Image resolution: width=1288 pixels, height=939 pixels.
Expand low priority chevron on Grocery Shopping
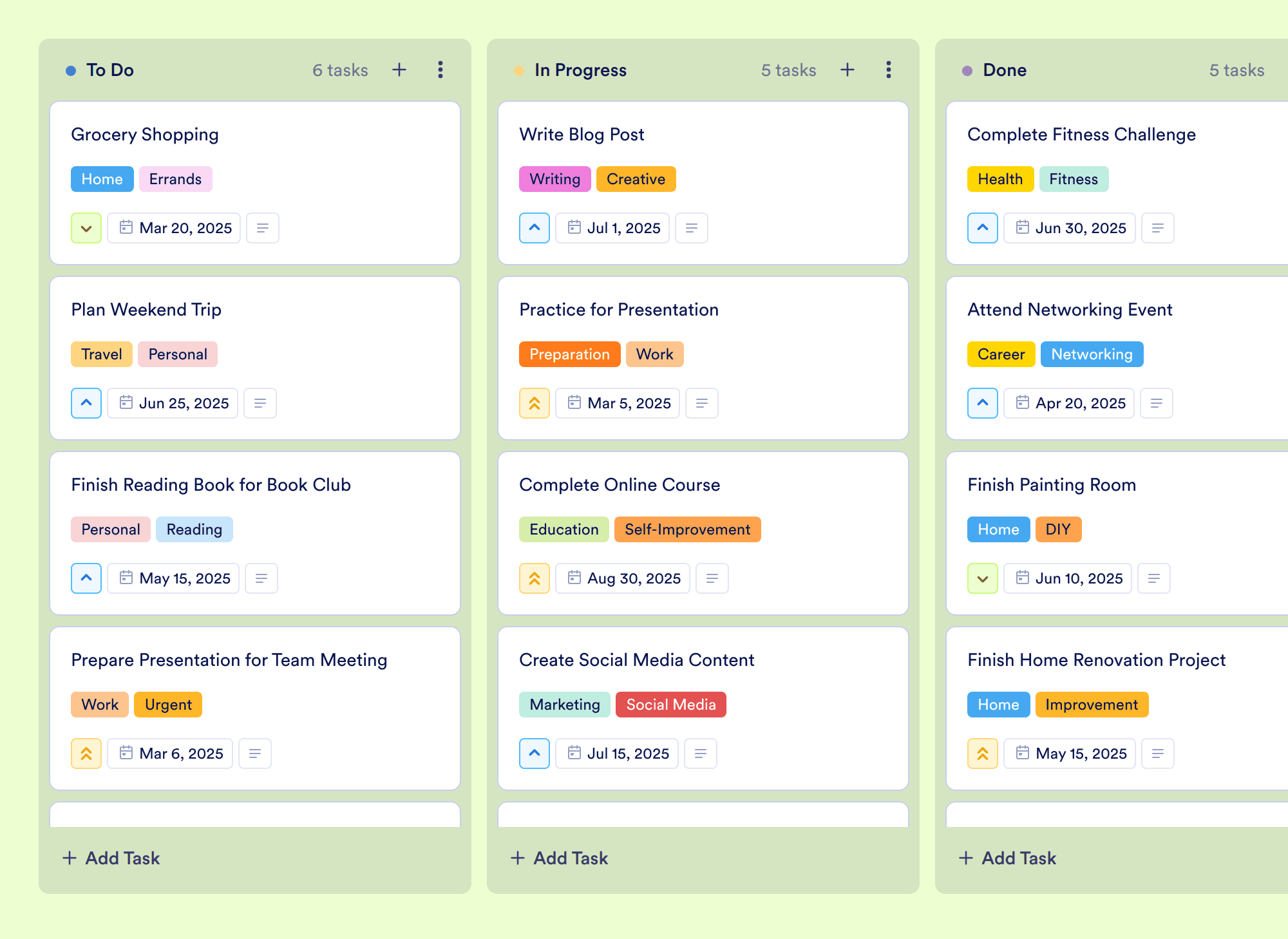pyautogui.click(x=86, y=228)
